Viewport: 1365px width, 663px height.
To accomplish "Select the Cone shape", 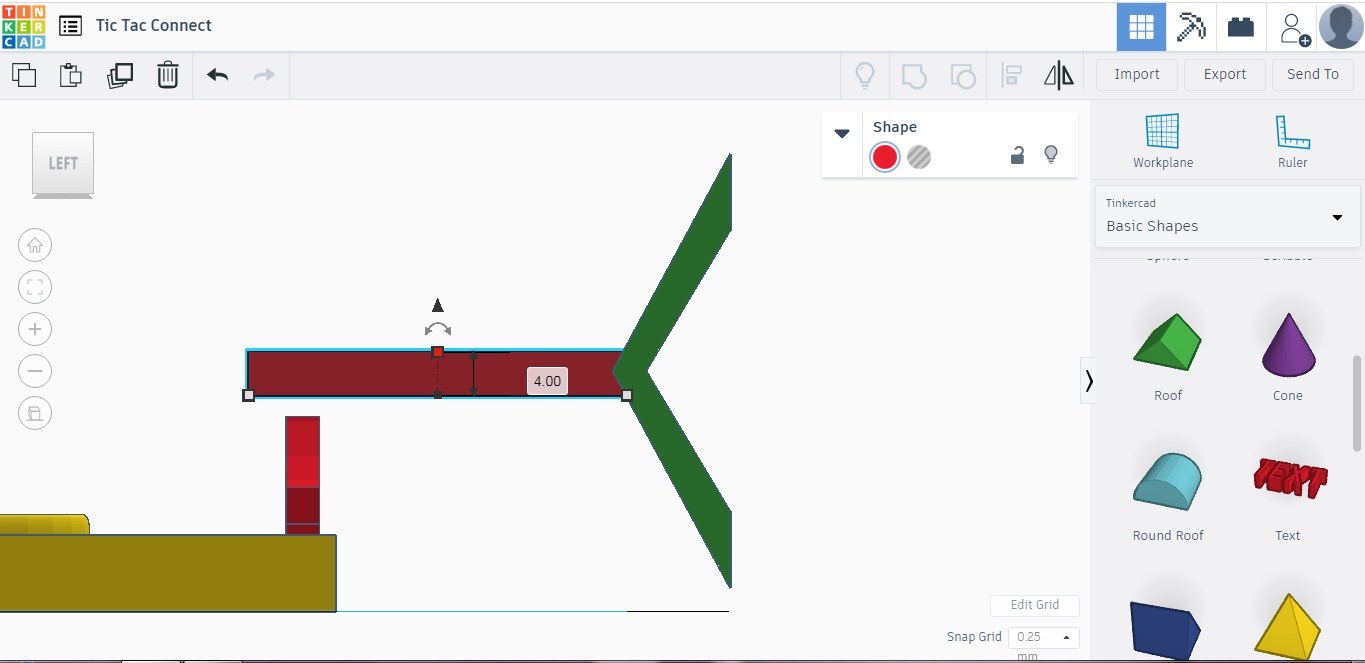I will coord(1287,342).
